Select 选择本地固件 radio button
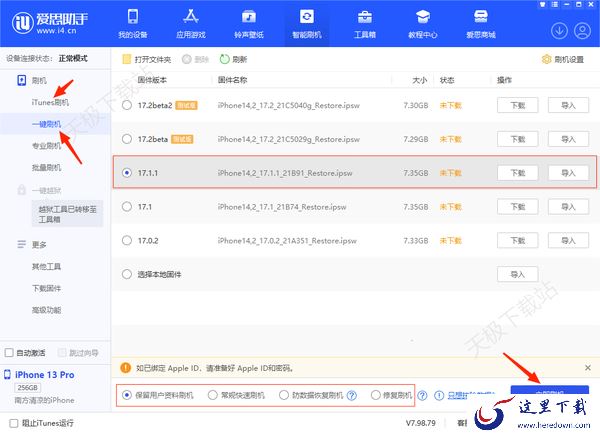 (x=127, y=274)
